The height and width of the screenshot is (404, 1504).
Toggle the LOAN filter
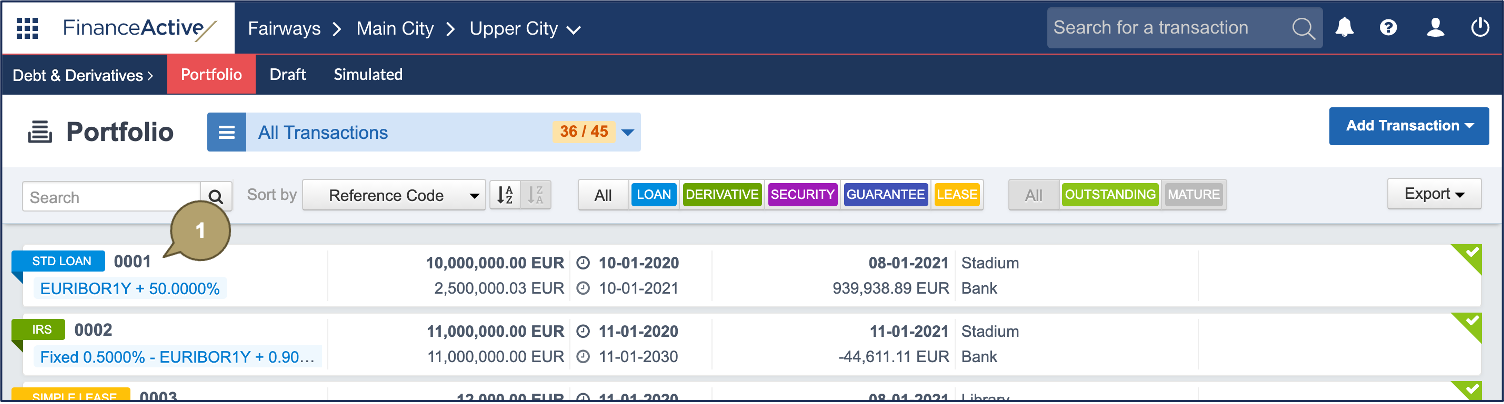(x=654, y=195)
